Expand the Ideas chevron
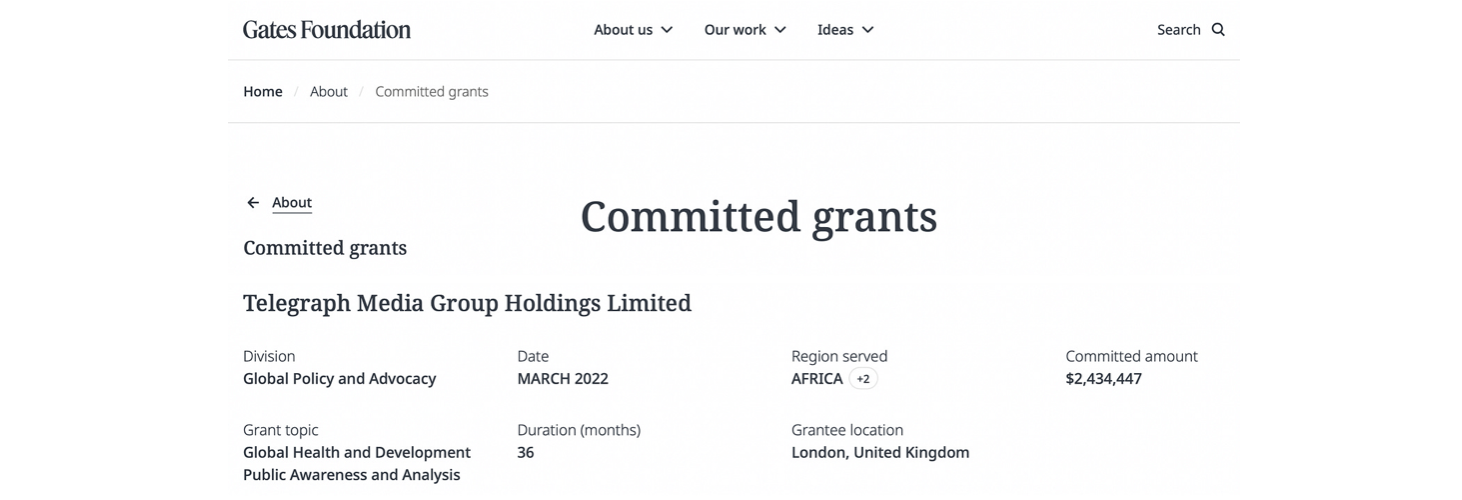1462x500 pixels. point(868,30)
